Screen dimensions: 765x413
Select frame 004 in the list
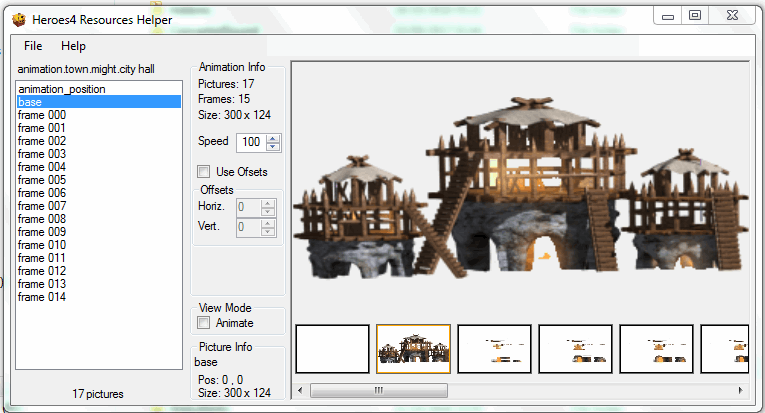click(99, 167)
